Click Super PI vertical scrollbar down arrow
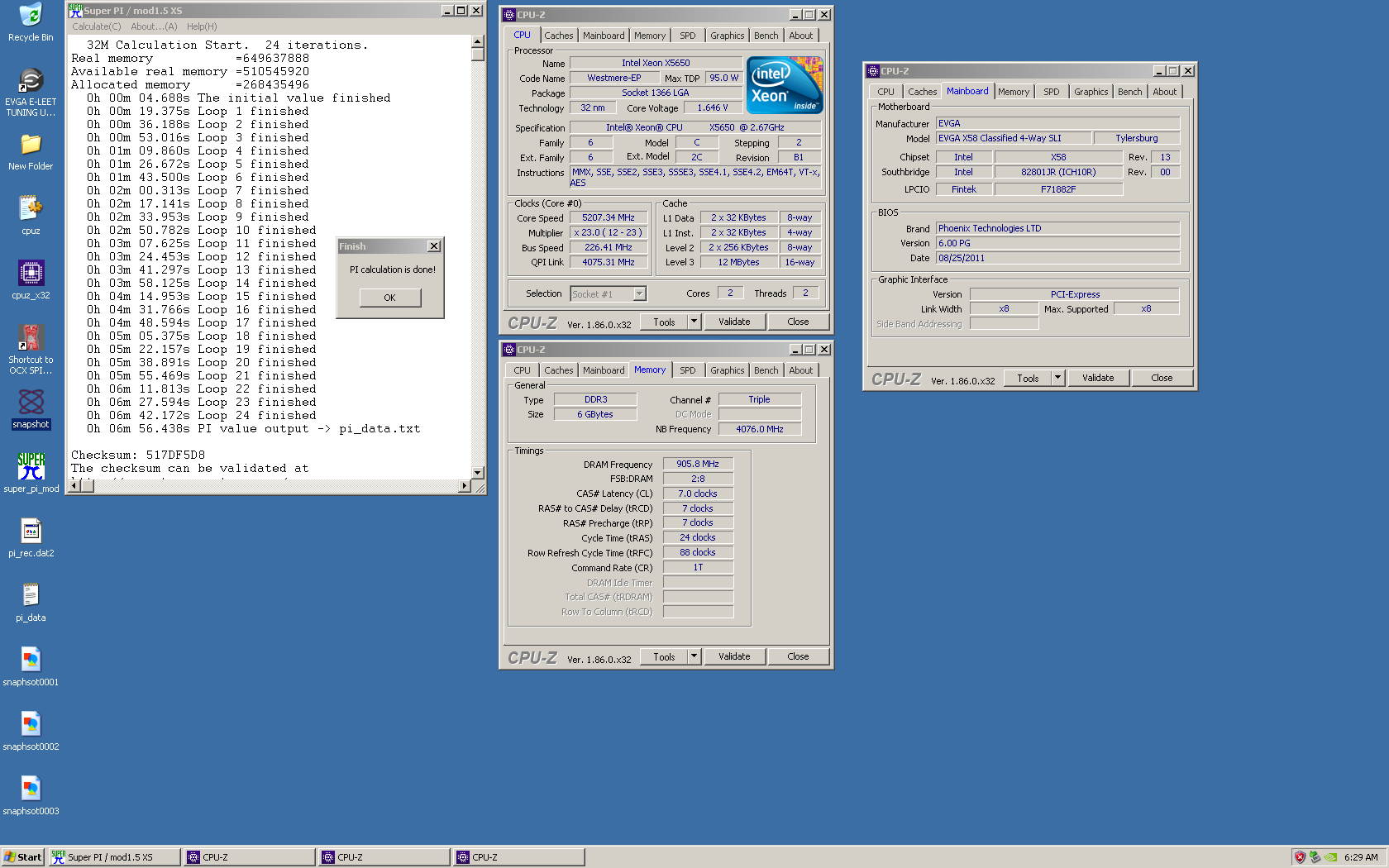1389x868 pixels. tap(478, 472)
